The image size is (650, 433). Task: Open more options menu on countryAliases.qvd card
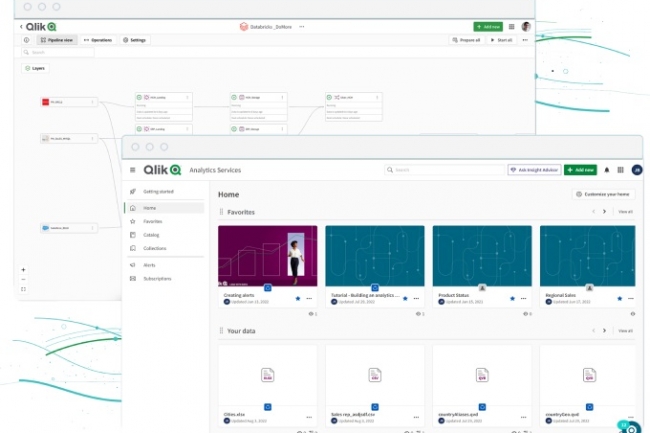click(524, 417)
